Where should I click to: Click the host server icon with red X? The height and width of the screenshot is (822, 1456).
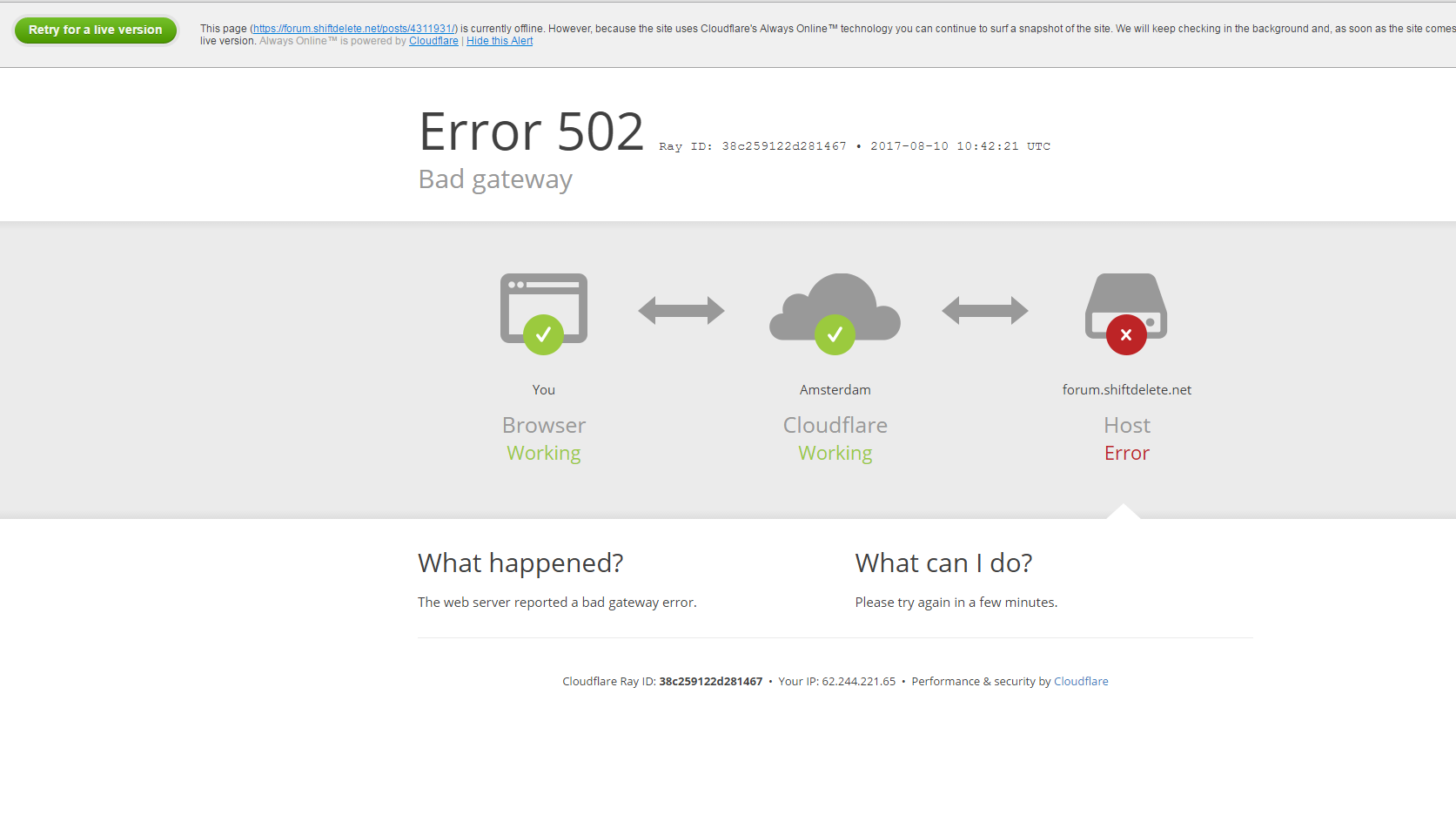(1126, 313)
